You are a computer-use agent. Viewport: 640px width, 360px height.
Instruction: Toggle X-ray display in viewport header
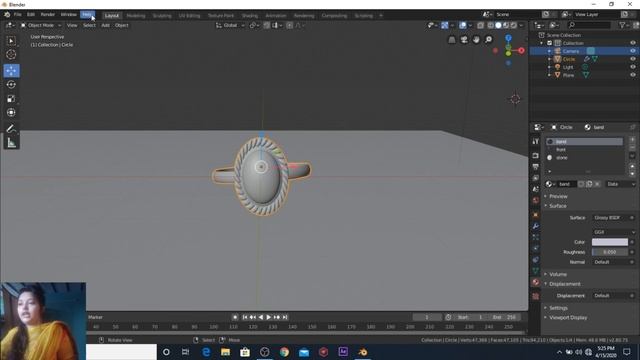480,25
